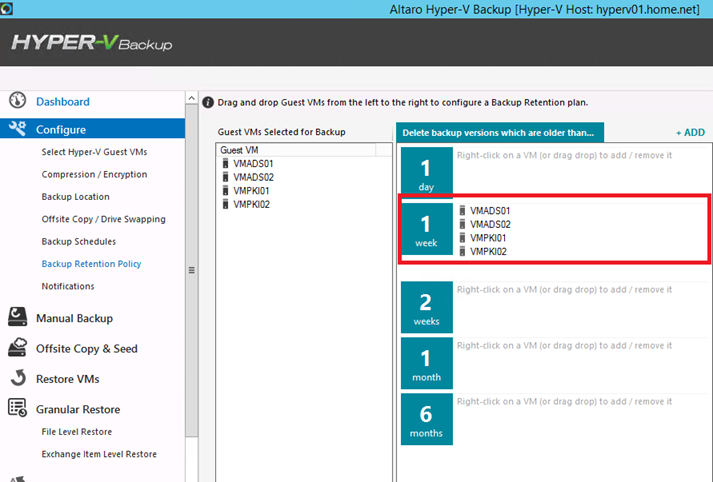This screenshot has height=482, width=713.
Task: Click server icon of VMADS01 in 1 week plan
Action: tap(462, 211)
